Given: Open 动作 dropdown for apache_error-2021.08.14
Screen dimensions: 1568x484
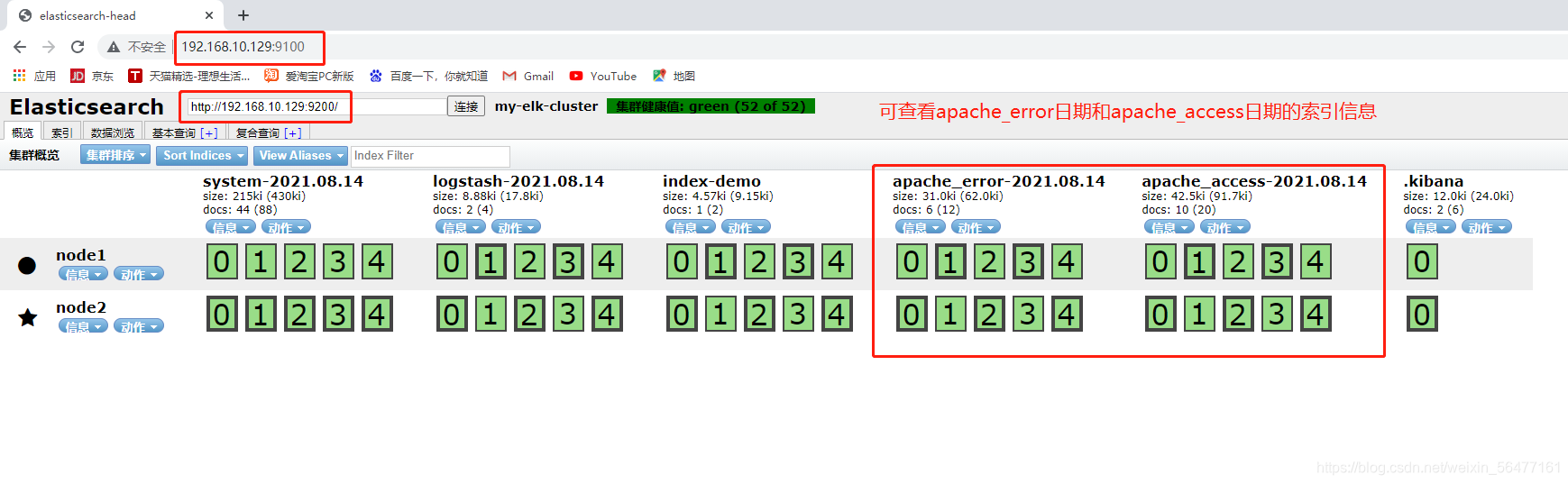Looking at the screenshot, I should click(x=977, y=227).
